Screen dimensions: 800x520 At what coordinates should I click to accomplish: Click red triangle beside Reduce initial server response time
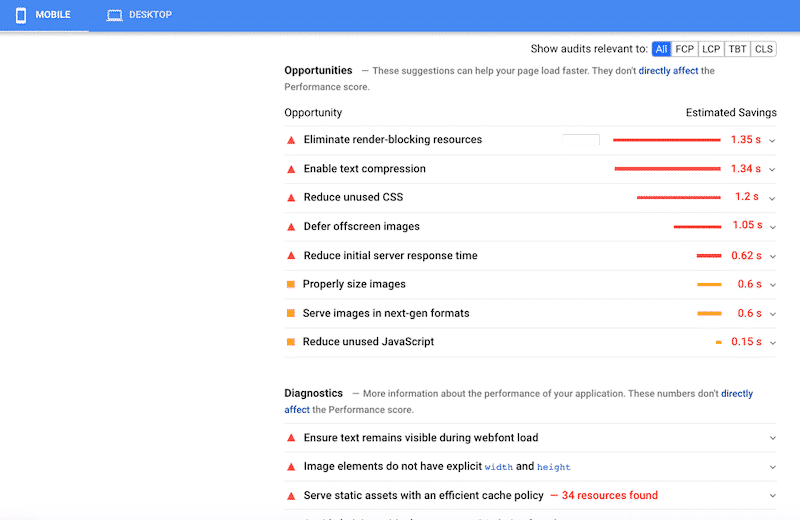pos(291,256)
